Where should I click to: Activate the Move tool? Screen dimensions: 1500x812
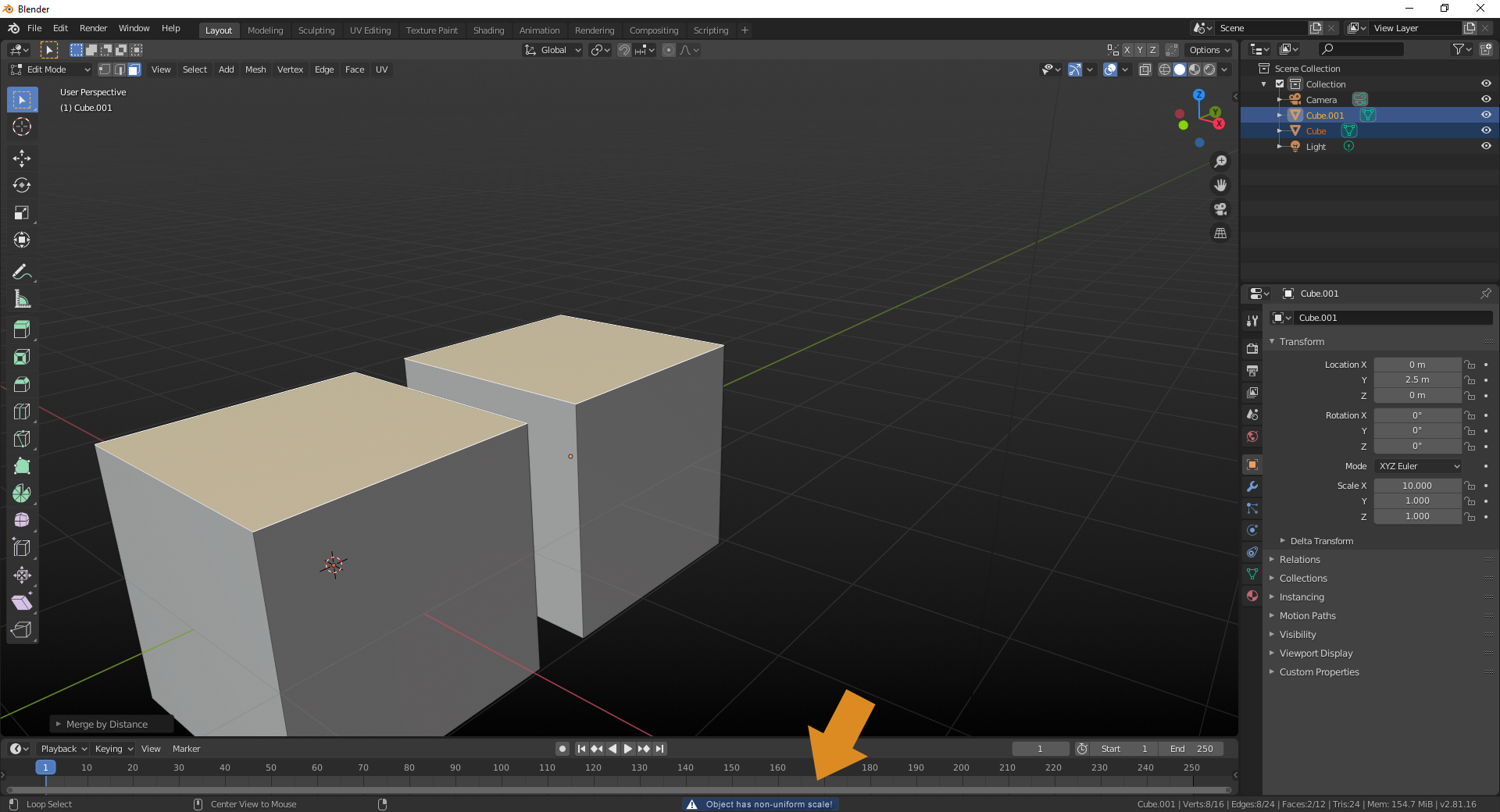coord(22,158)
